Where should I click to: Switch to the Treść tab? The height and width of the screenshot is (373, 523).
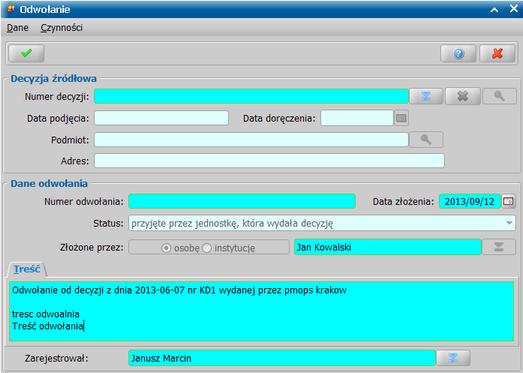click(x=27, y=269)
